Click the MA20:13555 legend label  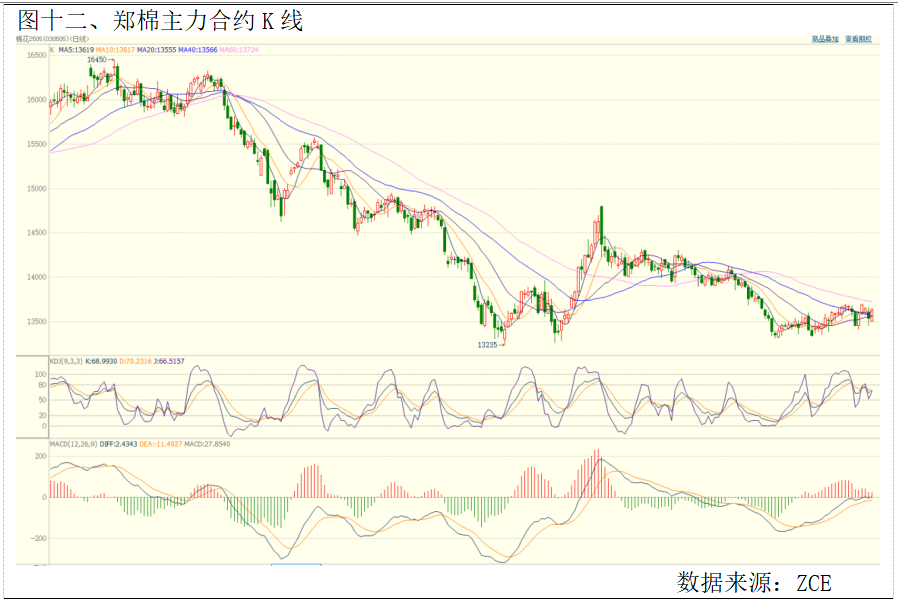click(x=156, y=49)
